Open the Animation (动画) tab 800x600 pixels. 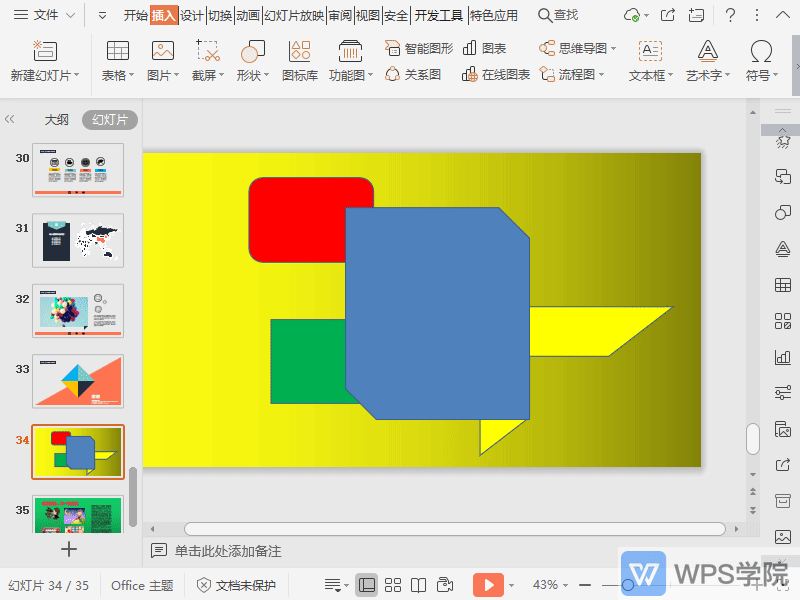[x=248, y=15]
